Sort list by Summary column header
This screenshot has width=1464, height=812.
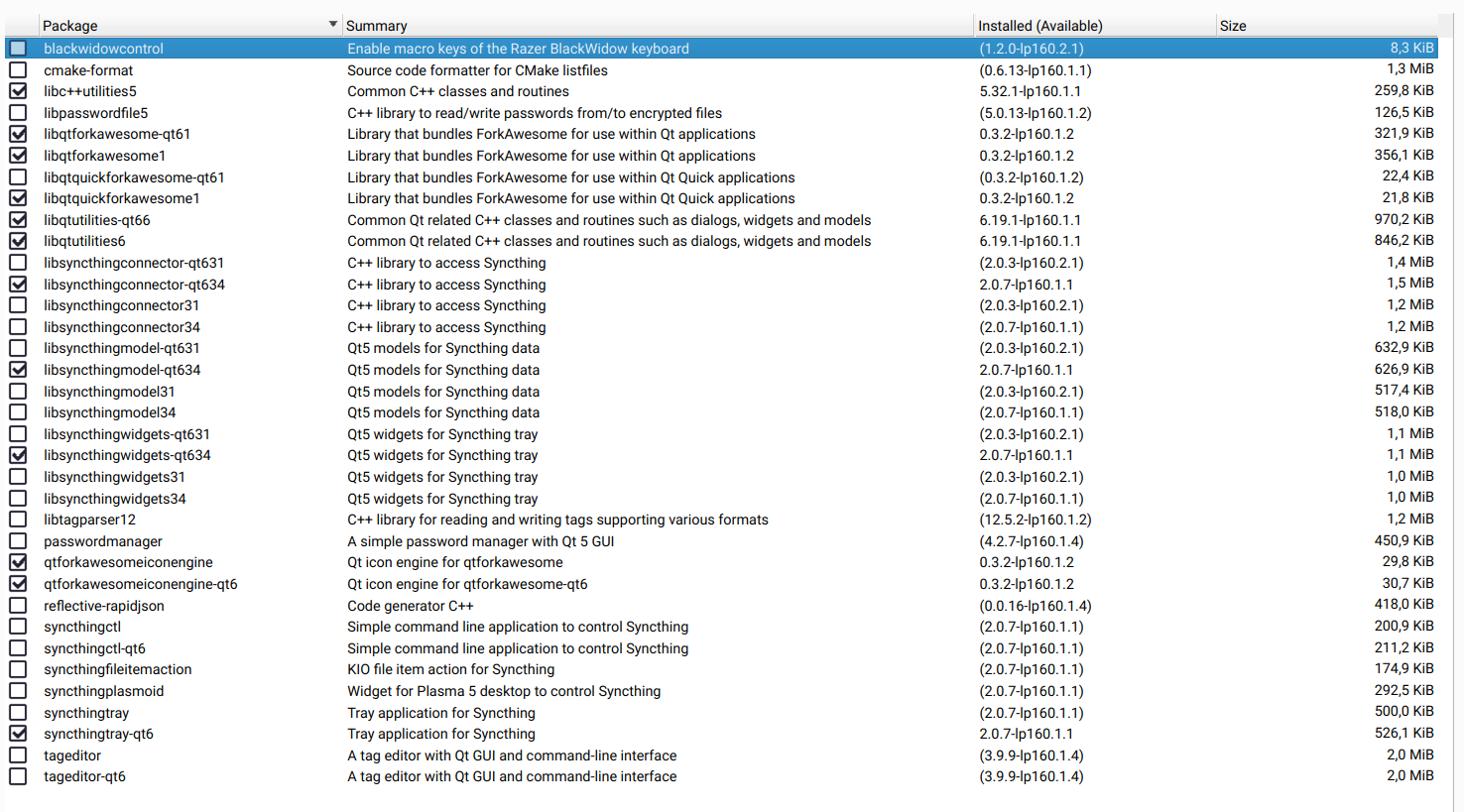(377, 26)
